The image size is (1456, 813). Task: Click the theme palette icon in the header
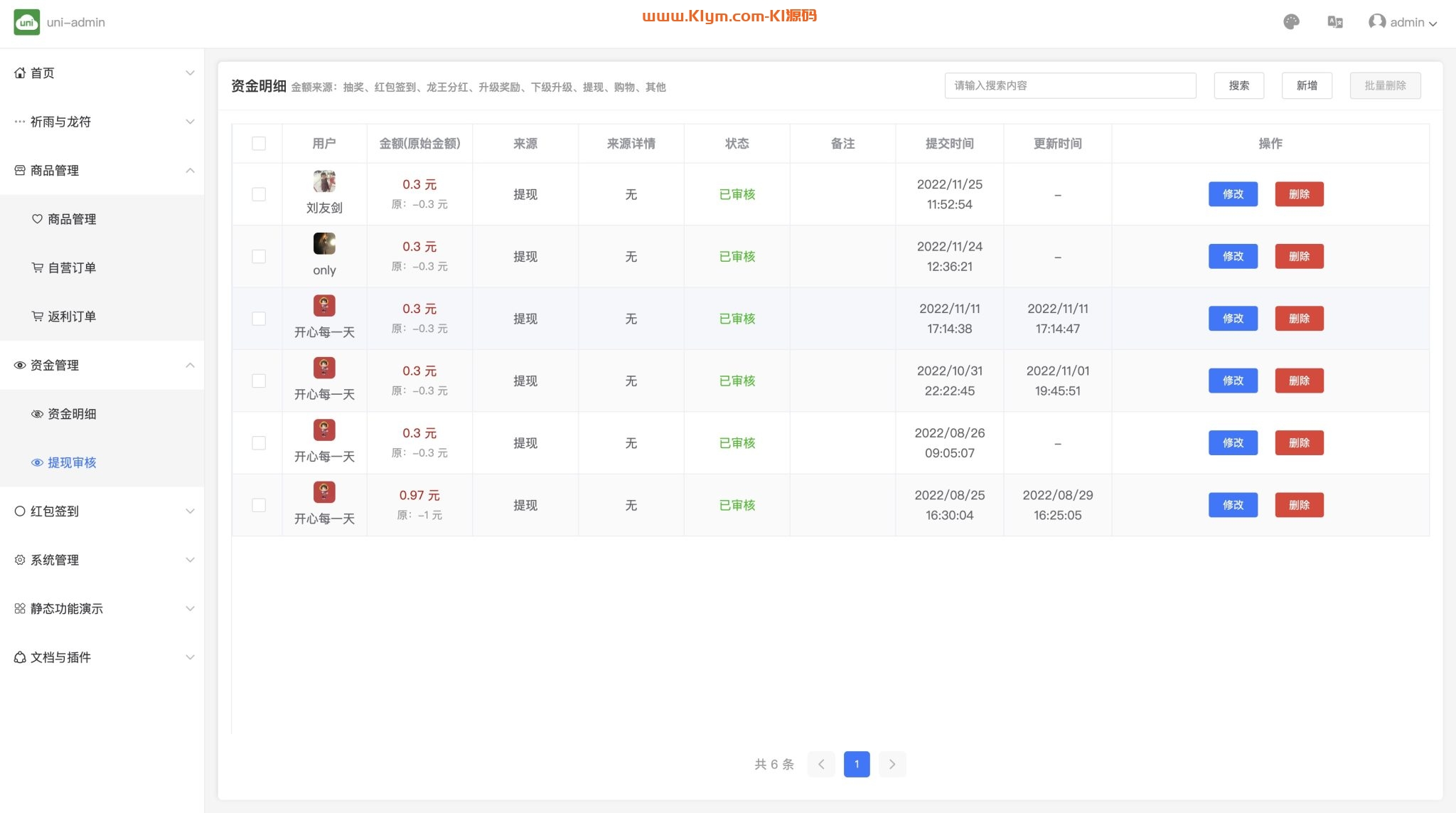click(x=1291, y=22)
